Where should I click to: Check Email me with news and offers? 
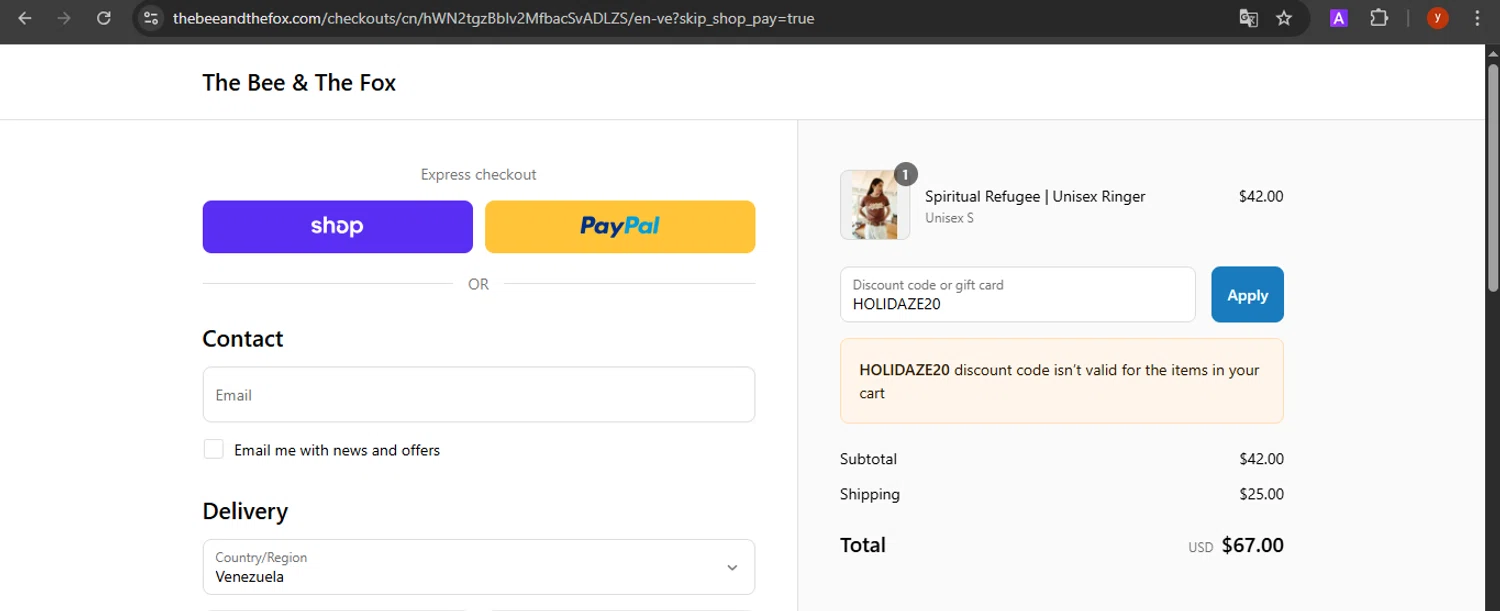[213, 449]
